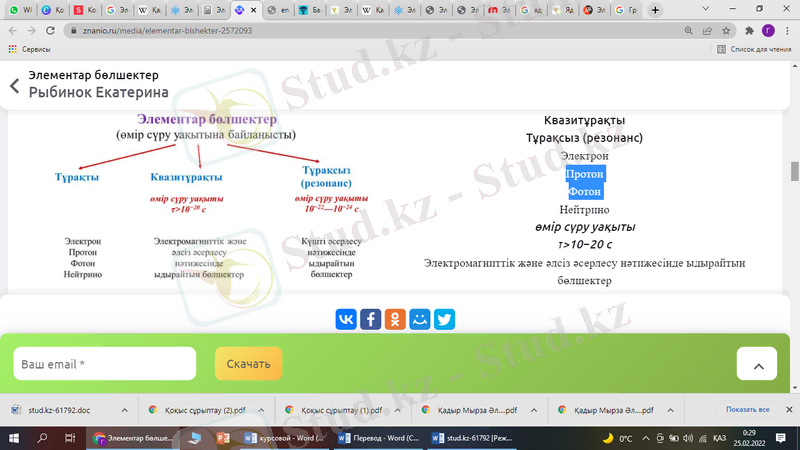This screenshot has height=450, width=800.
Task: Open the volume icon in system tray
Action: click(688, 438)
